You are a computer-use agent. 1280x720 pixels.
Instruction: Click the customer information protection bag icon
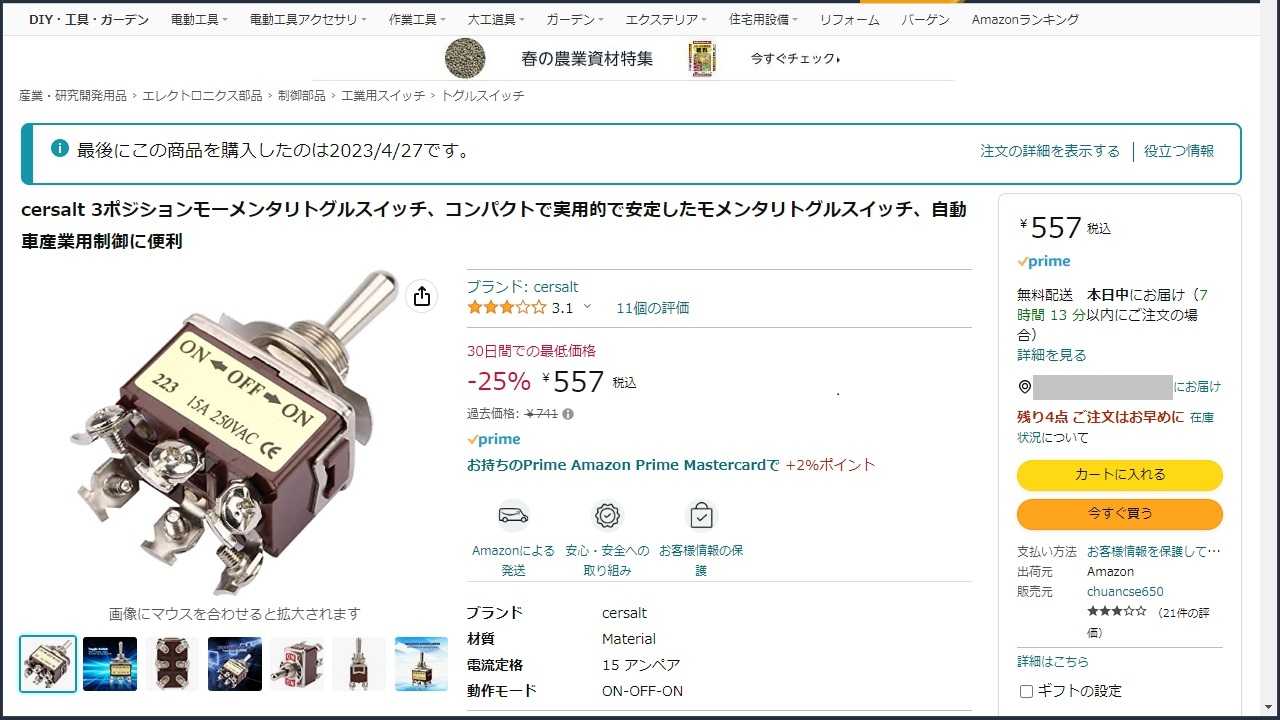[x=701, y=516]
